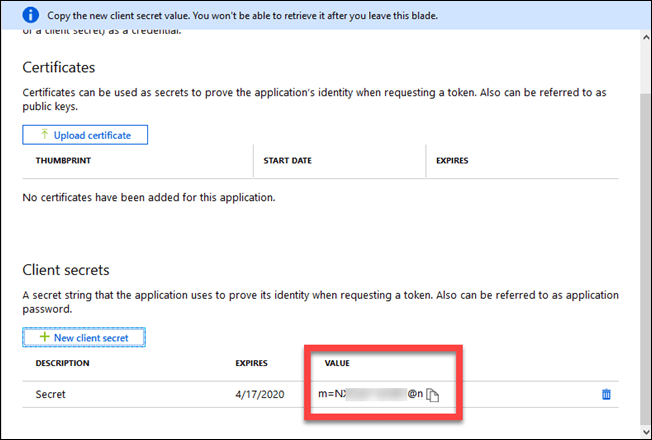Viewport: 652px width, 440px height.
Task: Click EXPIRES header in the client secrets table
Action: pos(250,364)
